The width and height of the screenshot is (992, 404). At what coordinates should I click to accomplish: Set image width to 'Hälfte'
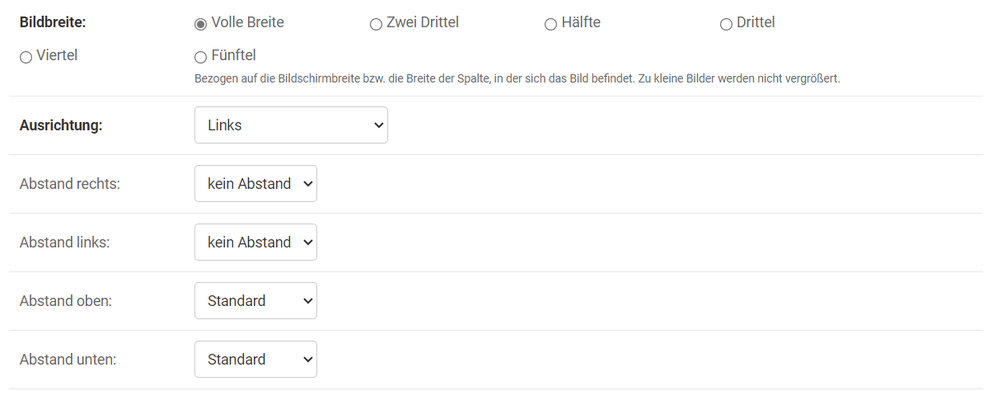(x=551, y=23)
